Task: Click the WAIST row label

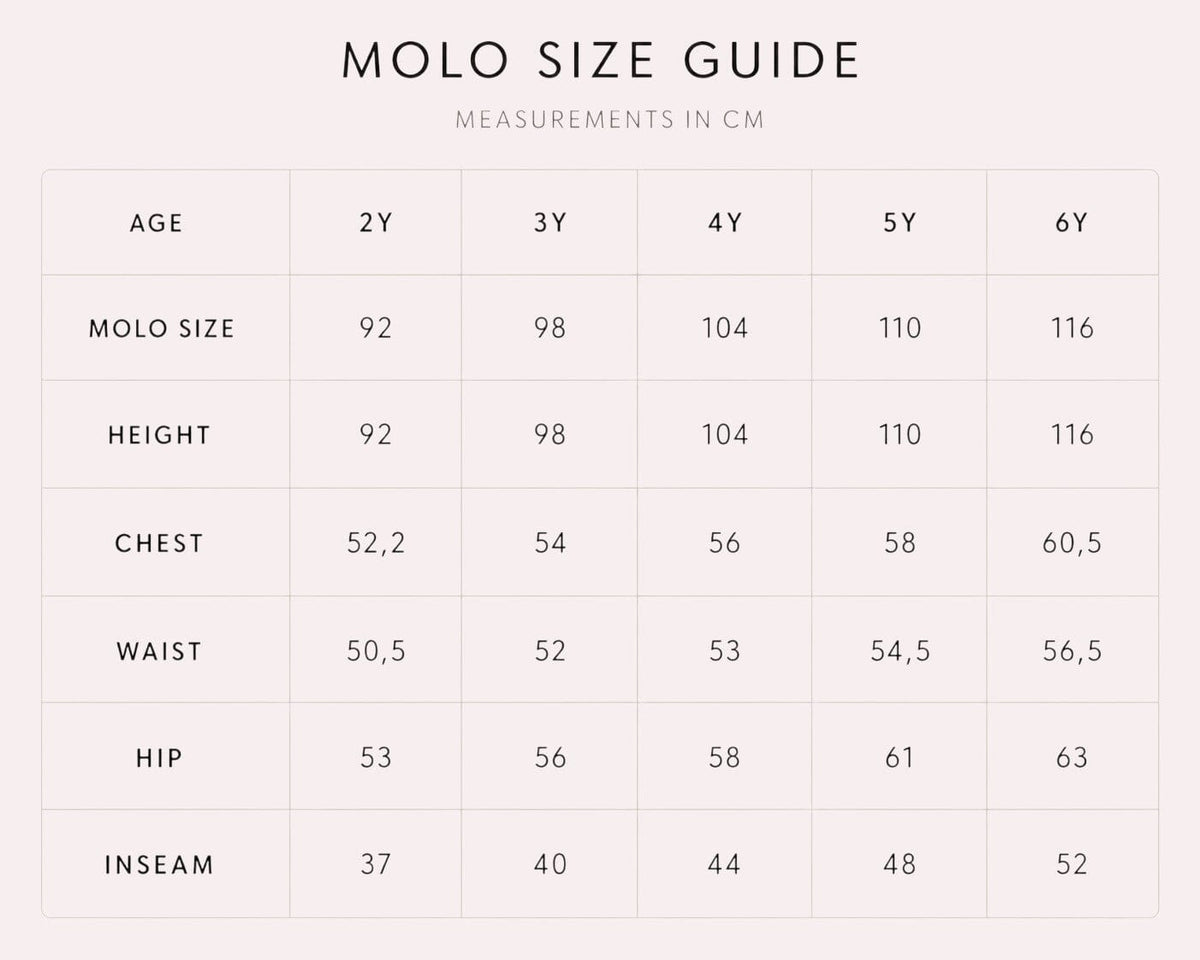Action: [159, 651]
